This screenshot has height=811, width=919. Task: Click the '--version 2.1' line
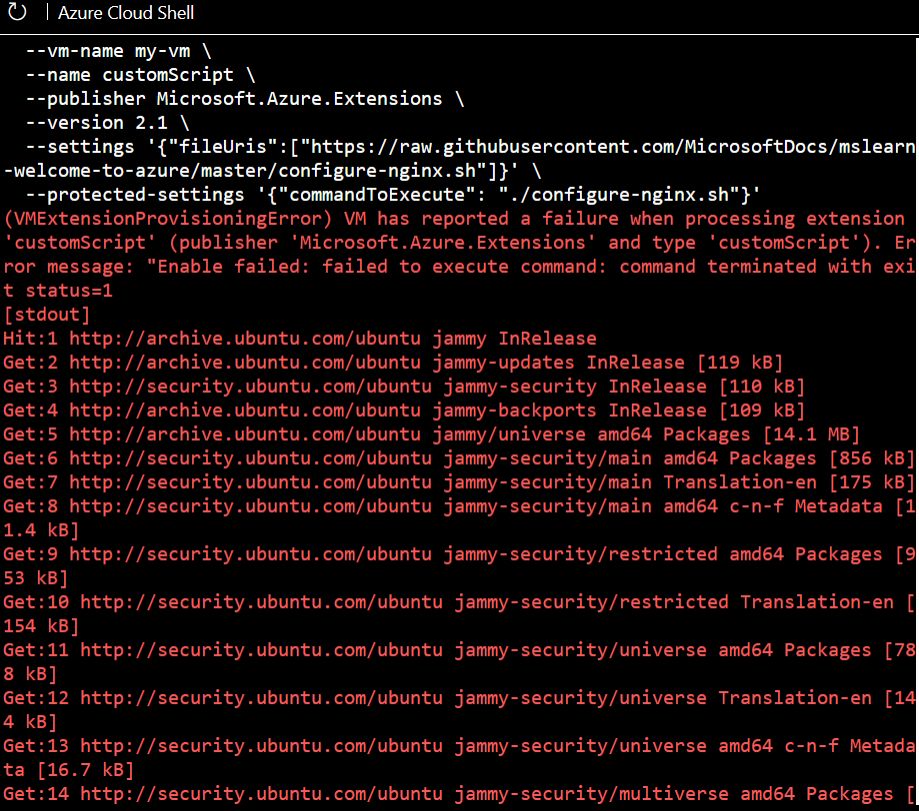tap(107, 123)
